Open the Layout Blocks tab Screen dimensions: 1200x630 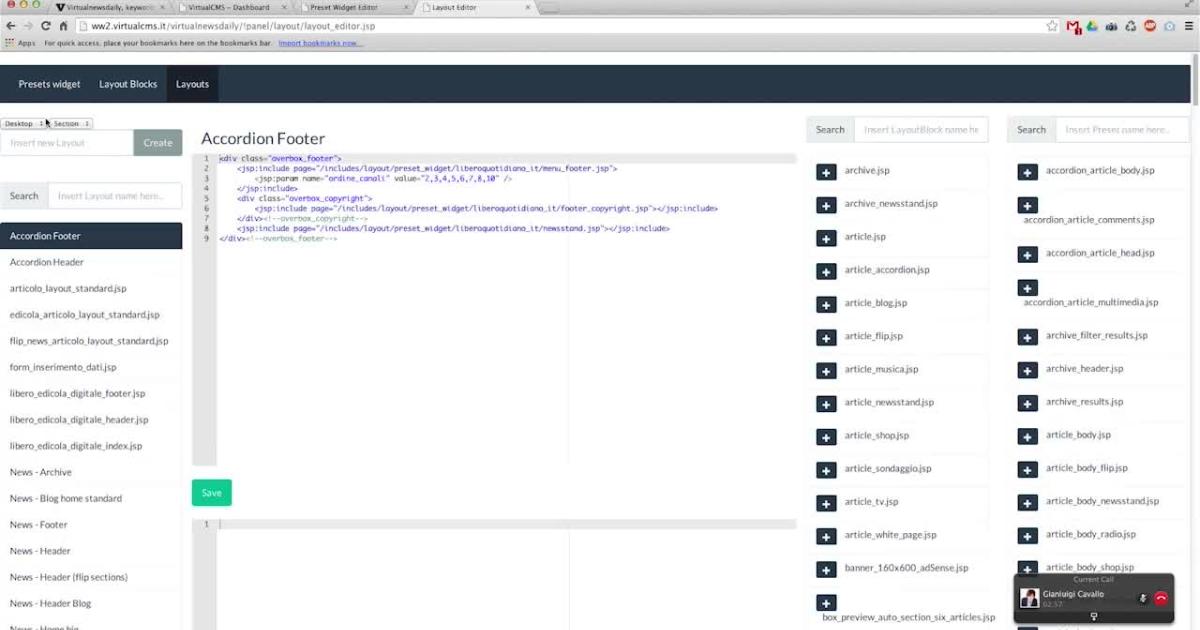coord(128,84)
